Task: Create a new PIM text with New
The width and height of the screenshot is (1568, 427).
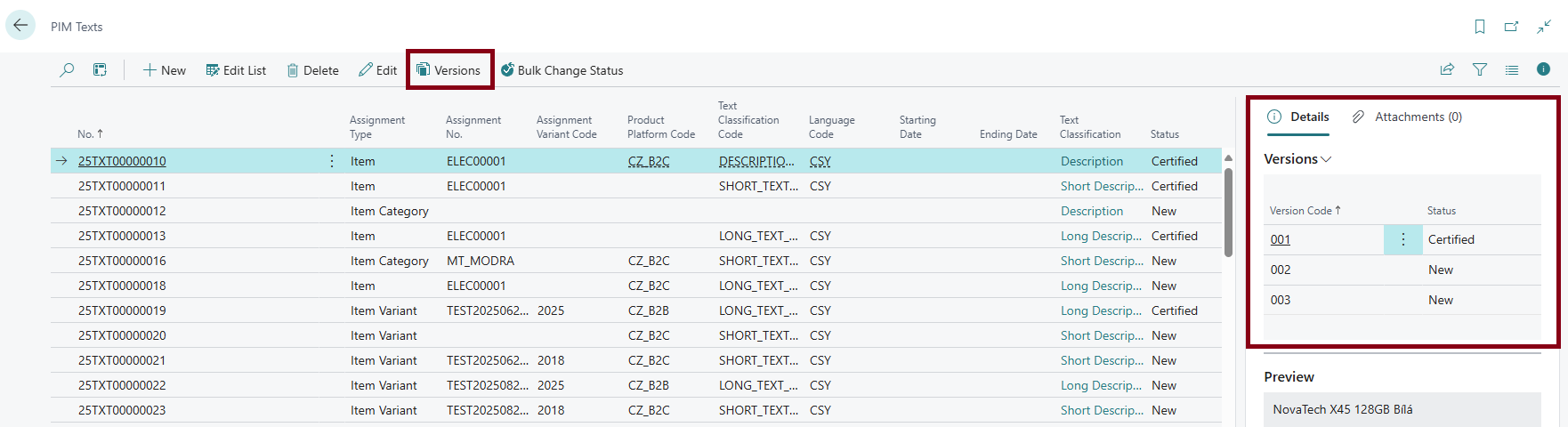Action: (165, 70)
